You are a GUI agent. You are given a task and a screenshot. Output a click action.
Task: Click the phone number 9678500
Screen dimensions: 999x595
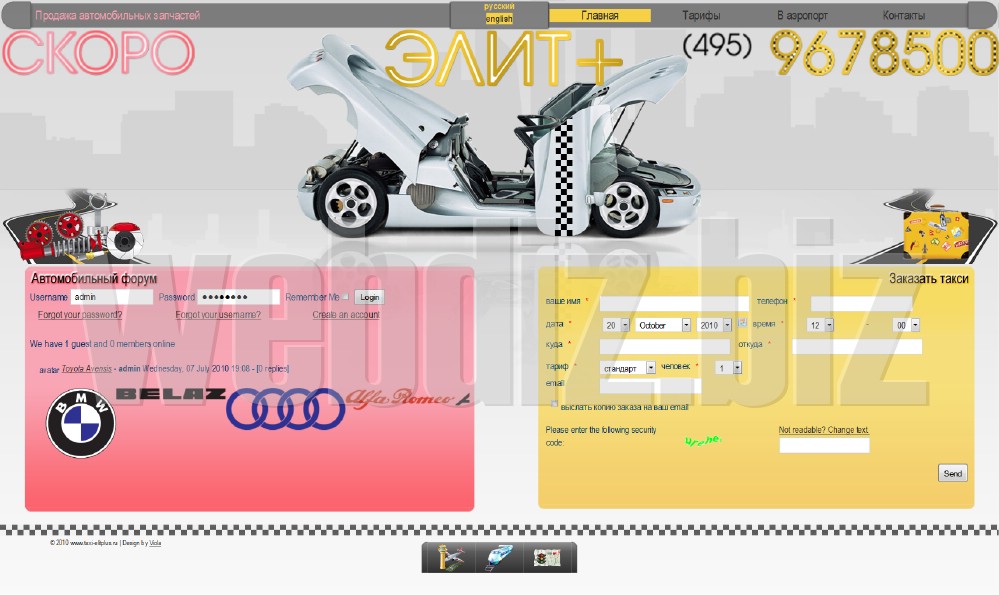click(x=884, y=54)
